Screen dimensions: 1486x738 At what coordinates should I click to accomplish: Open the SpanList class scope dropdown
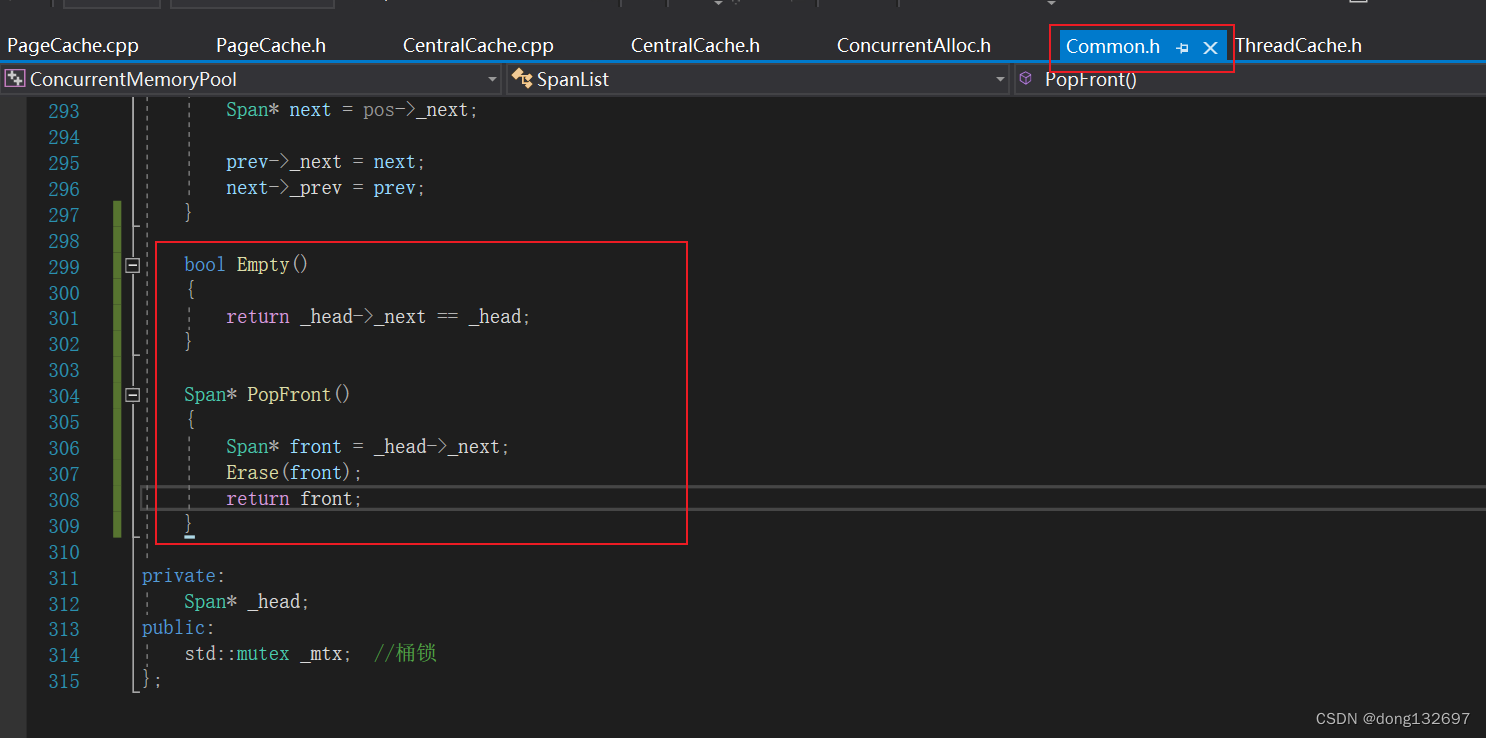(1001, 79)
